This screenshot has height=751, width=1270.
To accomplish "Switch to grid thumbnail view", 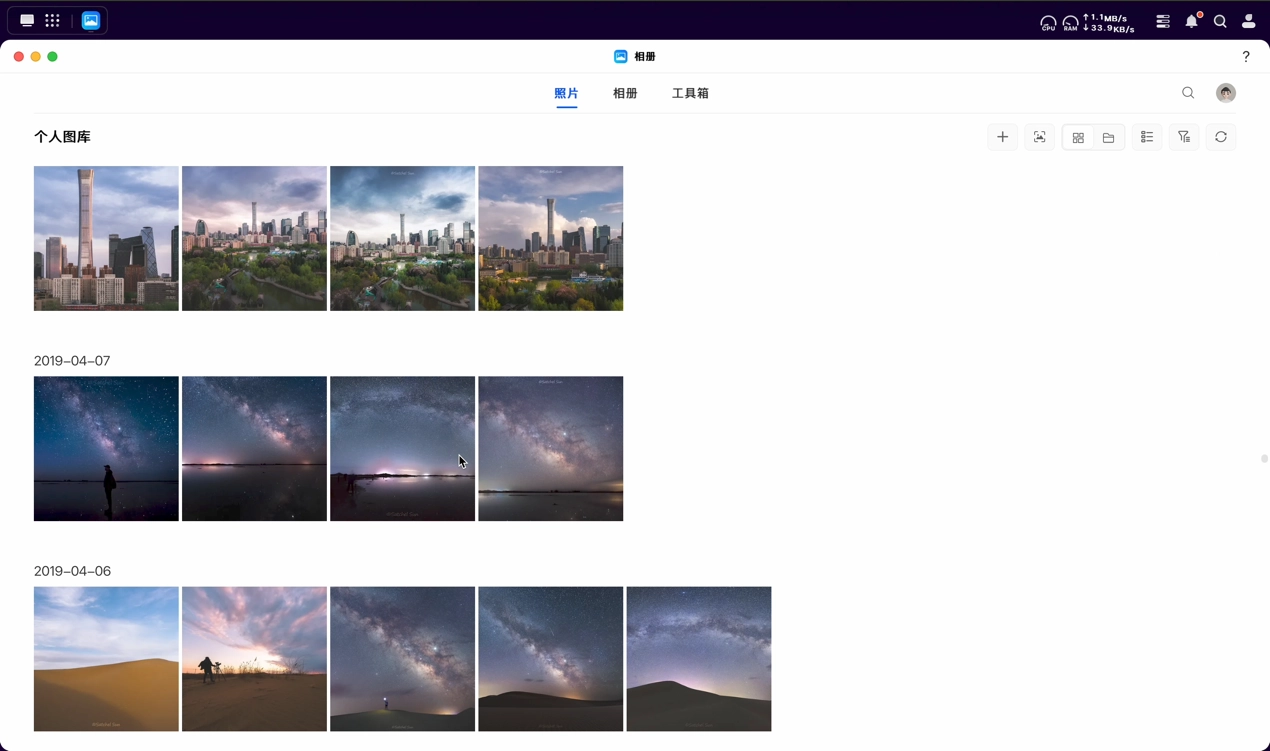I will (1078, 137).
